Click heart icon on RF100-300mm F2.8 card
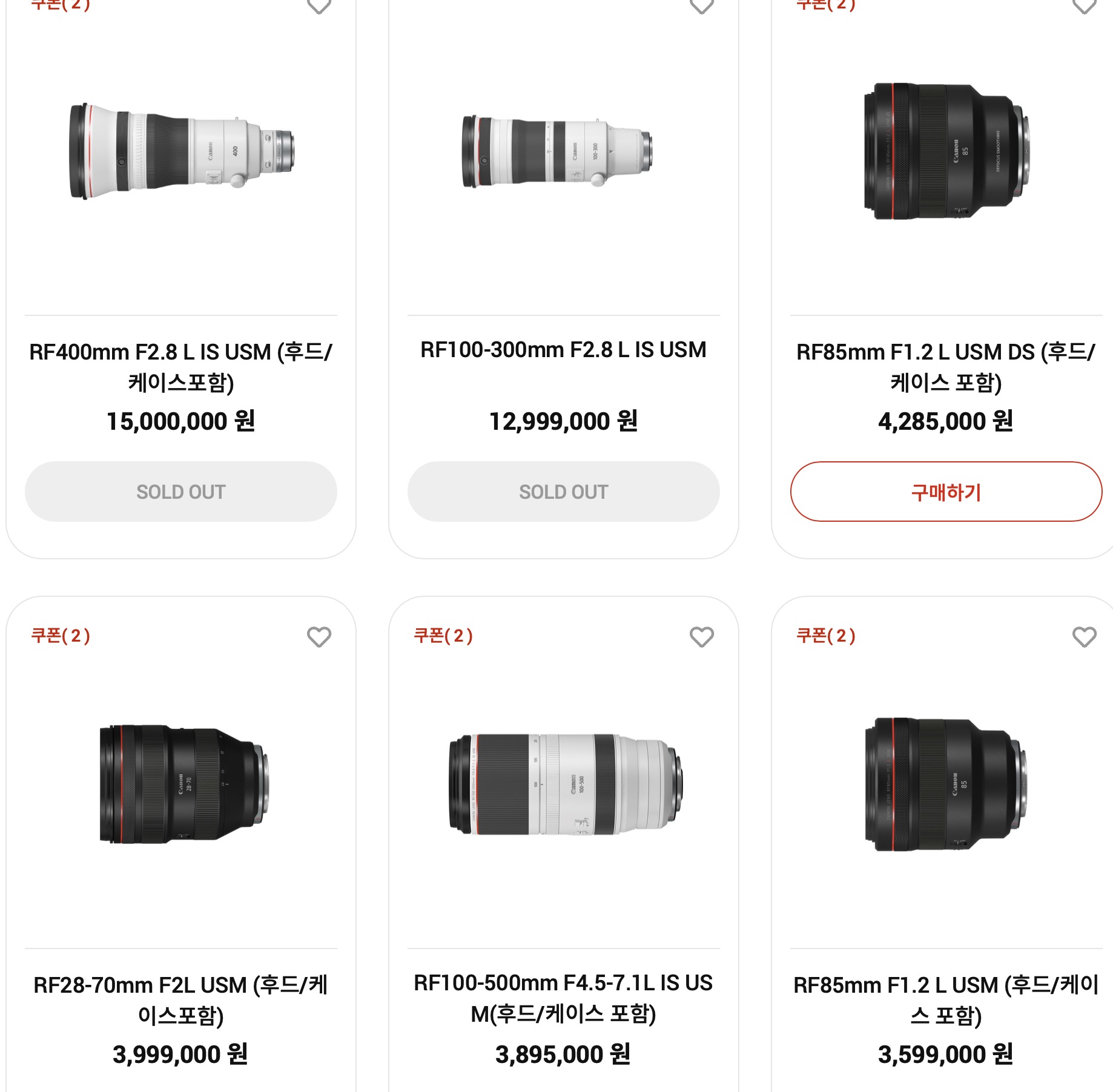 tap(702, 5)
